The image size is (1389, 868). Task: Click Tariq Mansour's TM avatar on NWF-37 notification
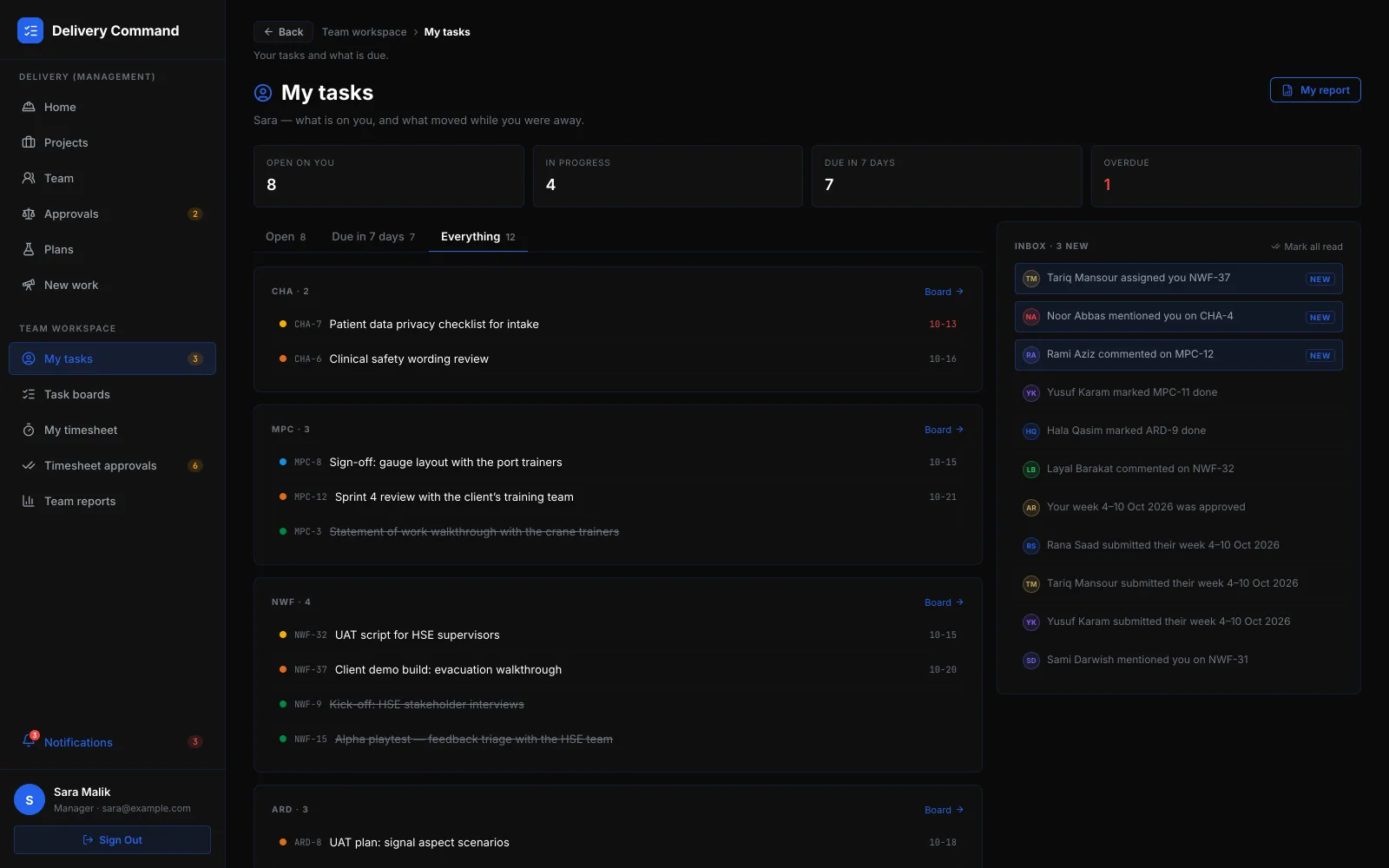click(x=1031, y=279)
